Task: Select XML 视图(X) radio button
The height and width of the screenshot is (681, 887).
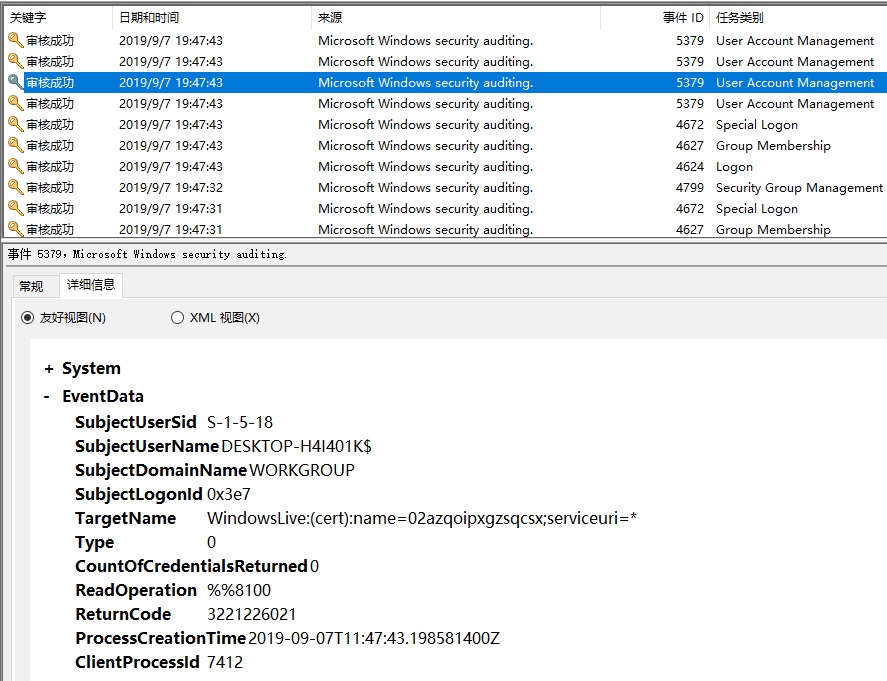Action: click(177, 318)
